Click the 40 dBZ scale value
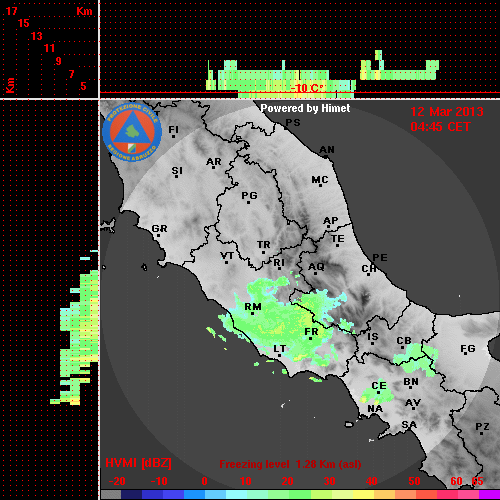 371,481
